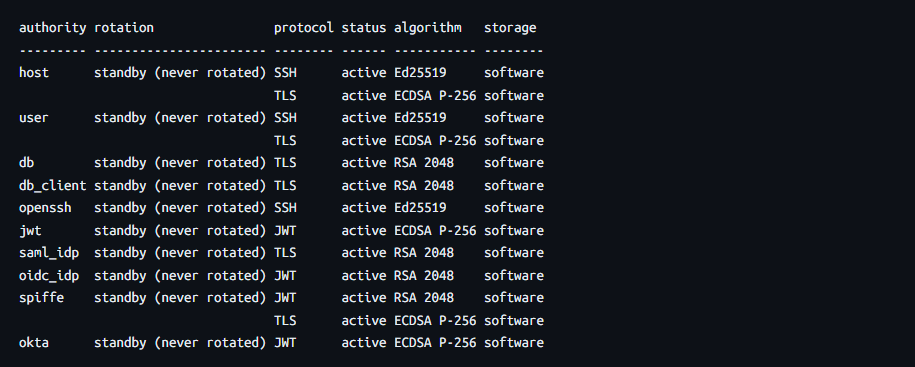Select the 'user' authority name

click(x=34, y=118)
